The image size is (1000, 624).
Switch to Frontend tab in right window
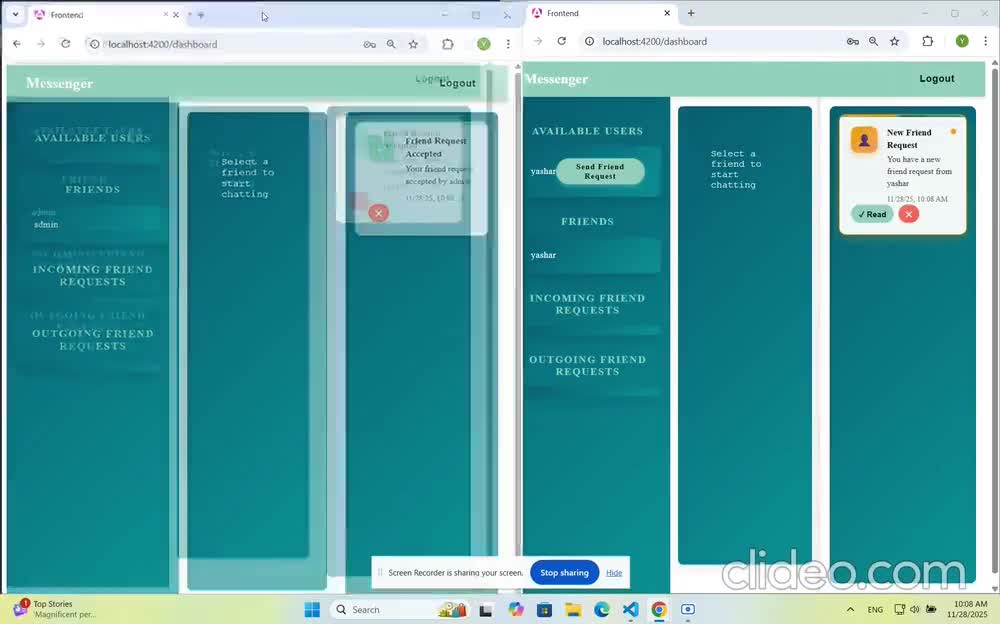601,13
